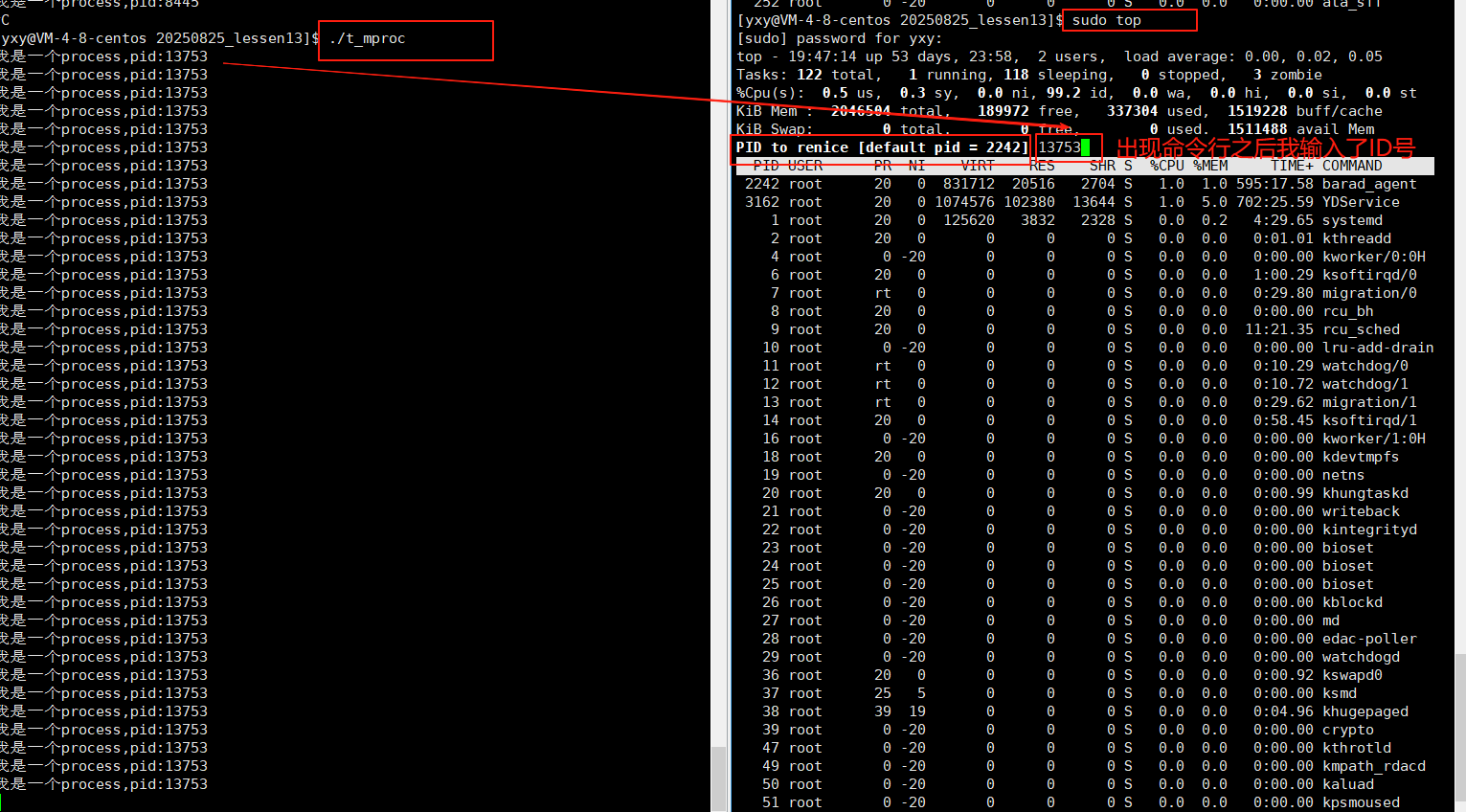Viewport: 1466px width, 812px height.
Task: Click the renice PID entry showing 13753
Action: pos(1059,147)
